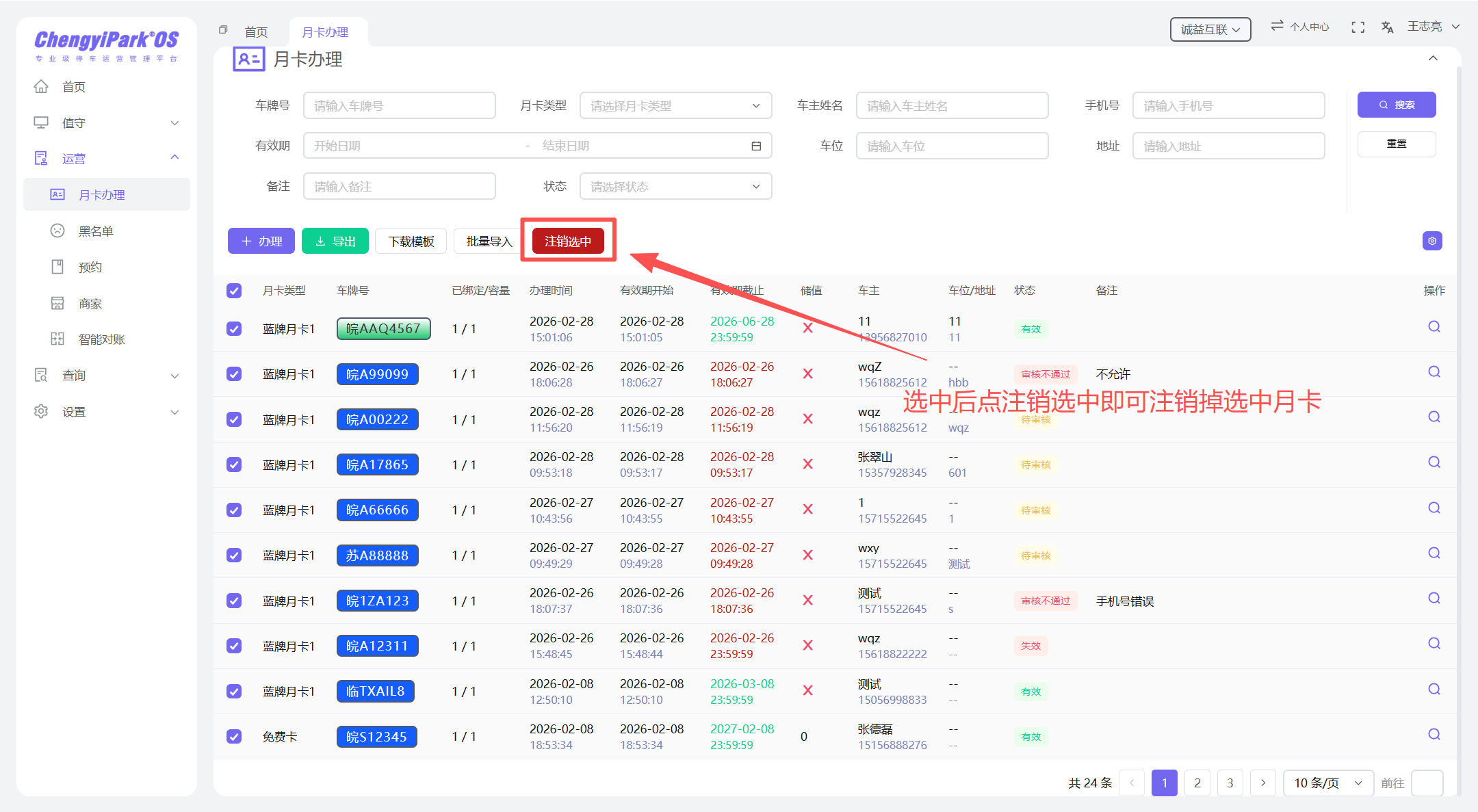Open the 状态 status dropdown filter
Viewport: 1478px width, 812px height.
[675, 187]
